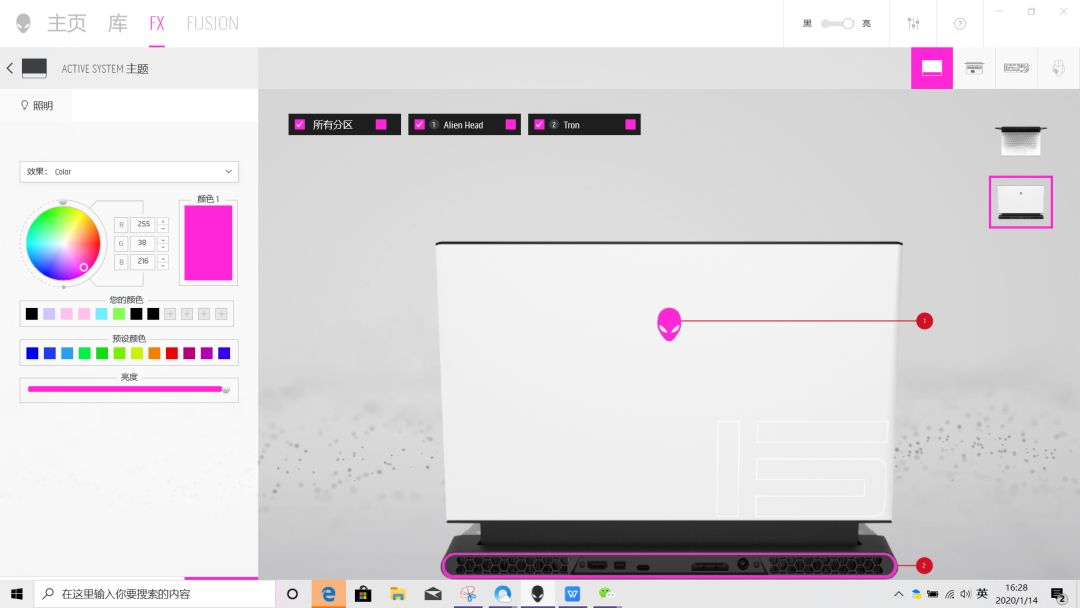
Task: Decrease the B value with down arrow
Action: [163, 265]
